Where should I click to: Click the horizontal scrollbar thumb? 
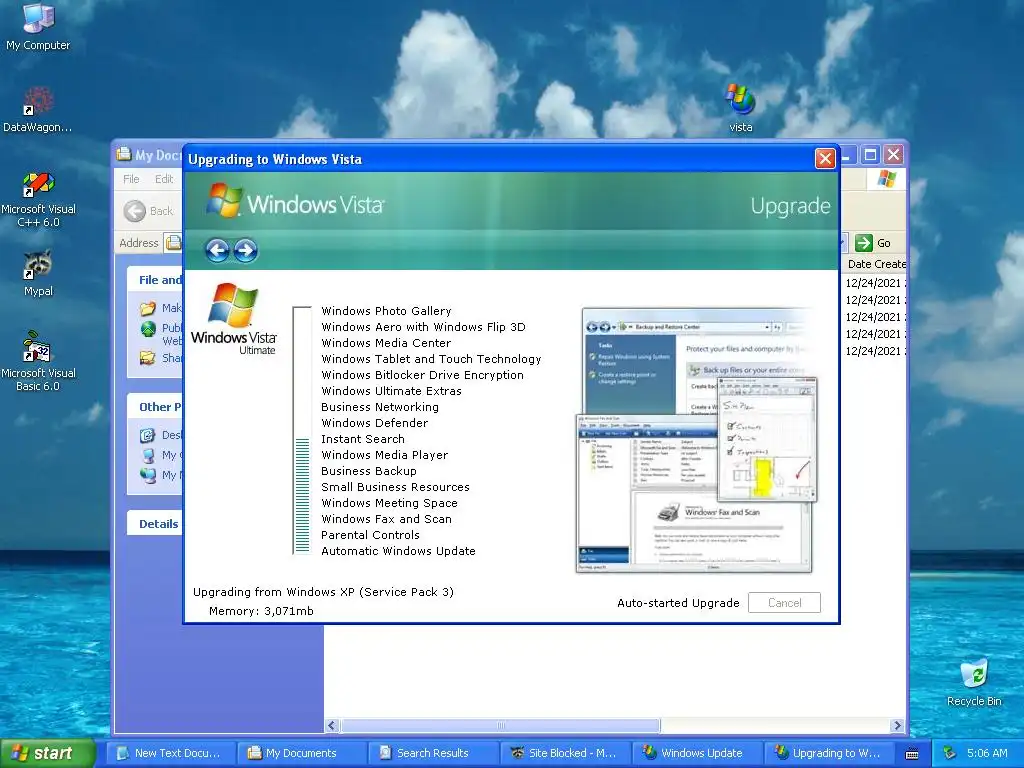[500, 726]
